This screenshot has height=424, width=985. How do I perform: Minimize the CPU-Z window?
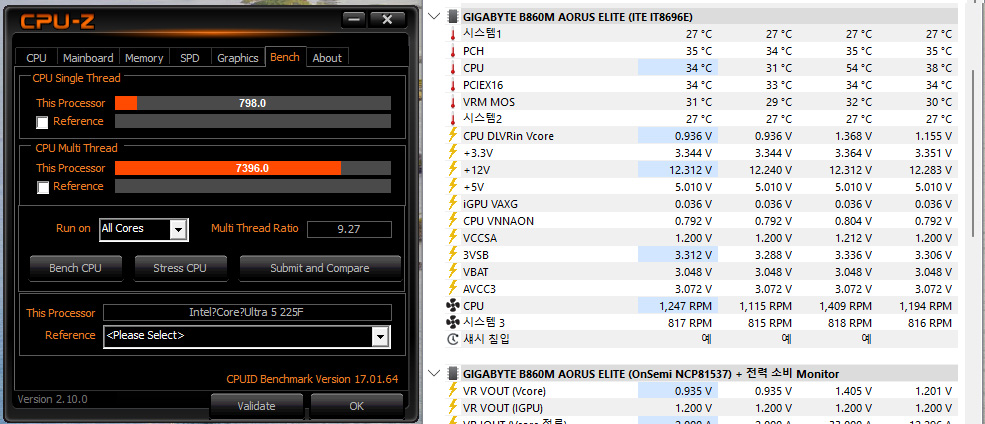pos(354,19)
